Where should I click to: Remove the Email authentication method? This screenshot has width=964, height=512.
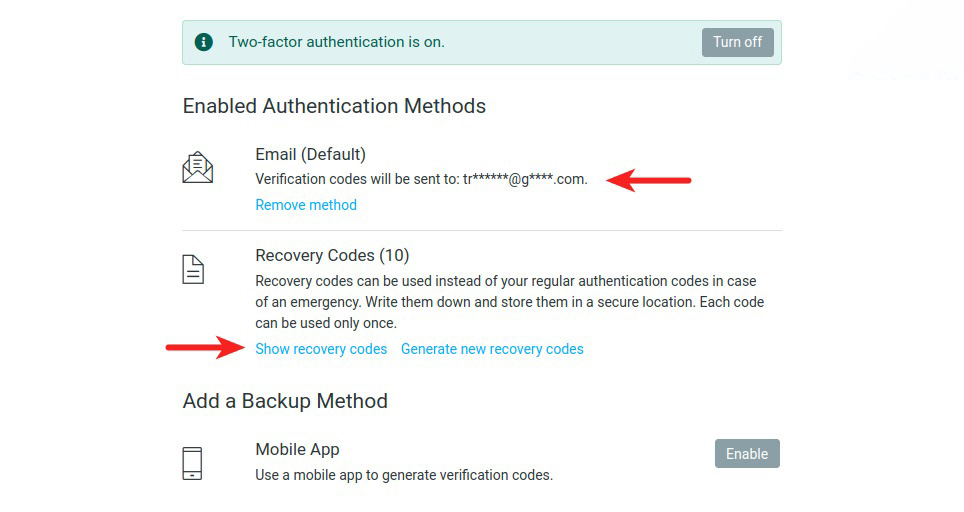306,205
